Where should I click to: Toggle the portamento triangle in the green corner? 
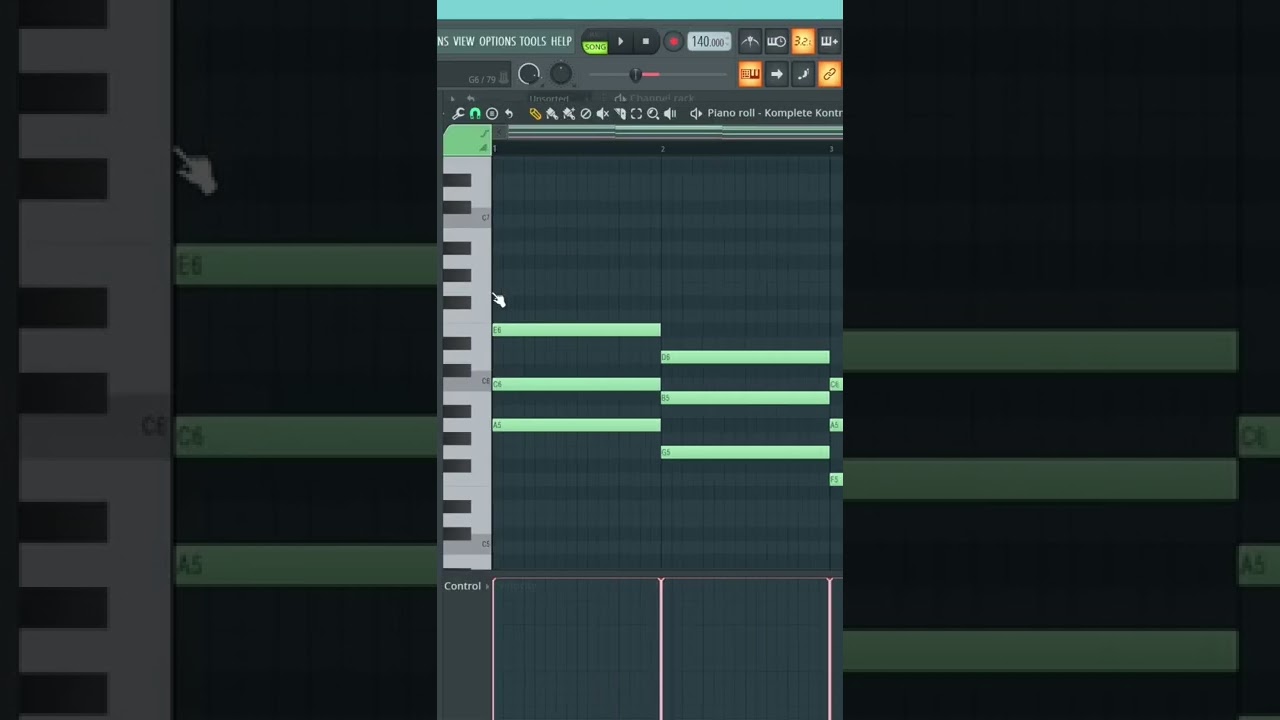(484, 148)
